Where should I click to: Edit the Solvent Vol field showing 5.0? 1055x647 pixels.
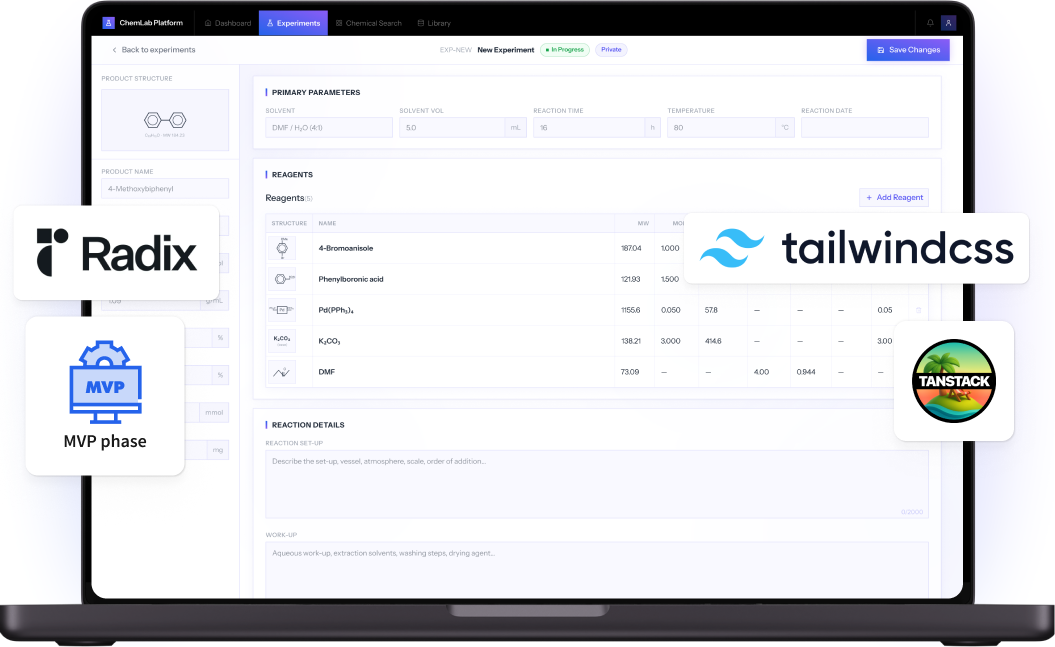pyautogui.click(x=452, y=127)
